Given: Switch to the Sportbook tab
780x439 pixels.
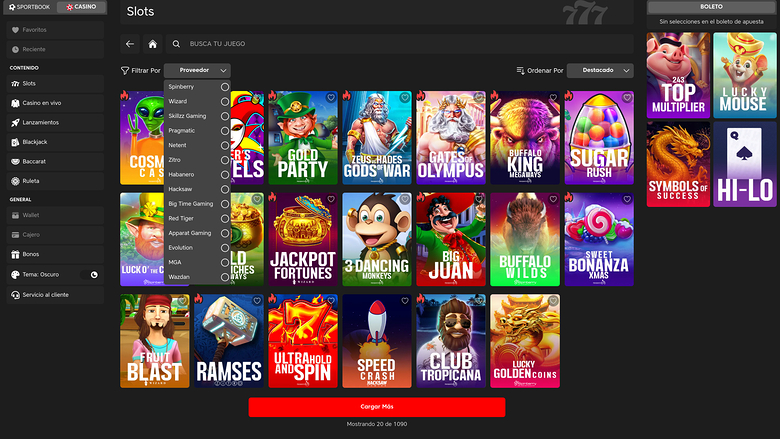Looking at the screenshot, I should coord(27,7).
